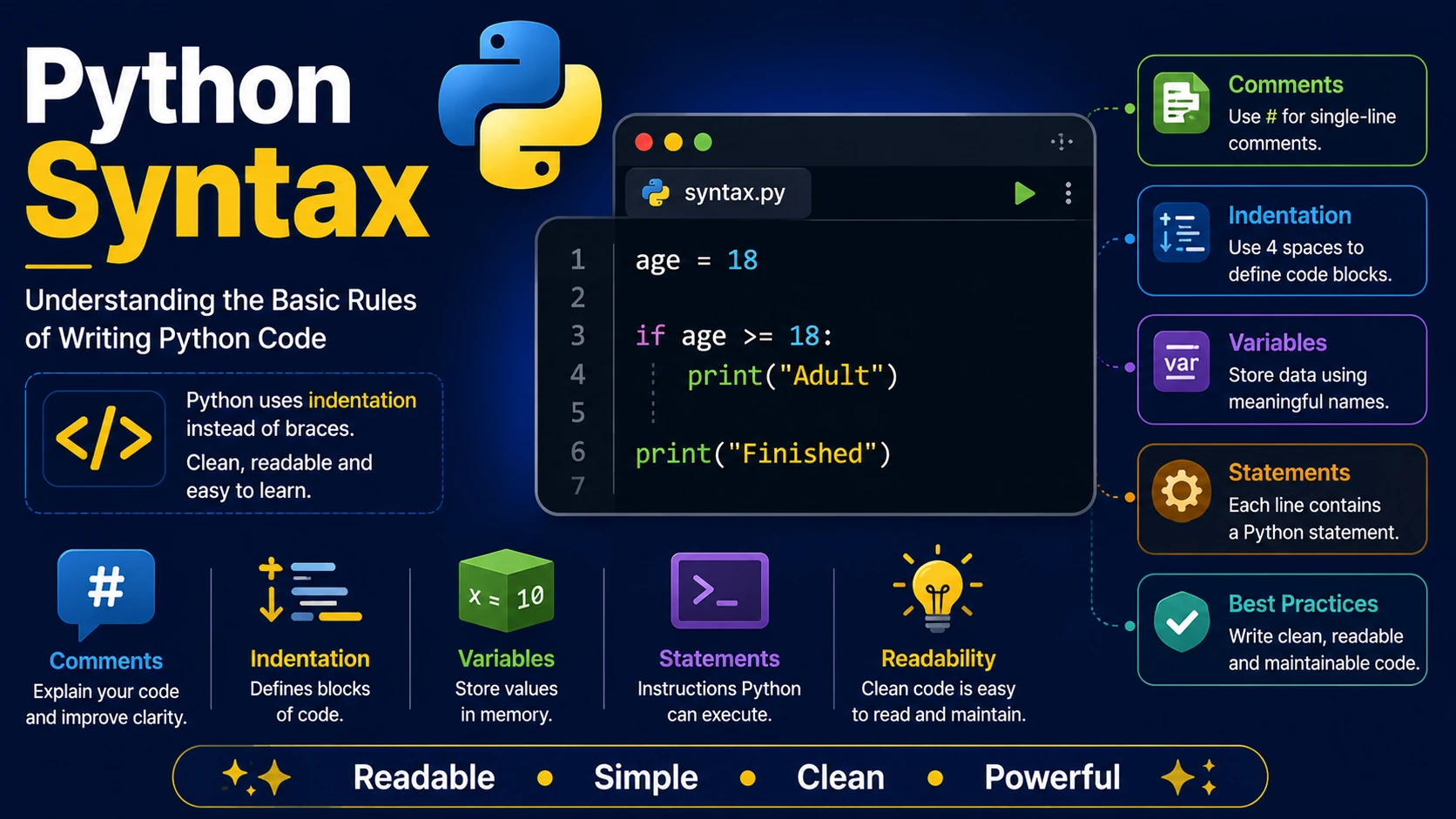1456x819 pixels.
Task: Click the blue Indentation card icon
Action: click(1181, 233)
